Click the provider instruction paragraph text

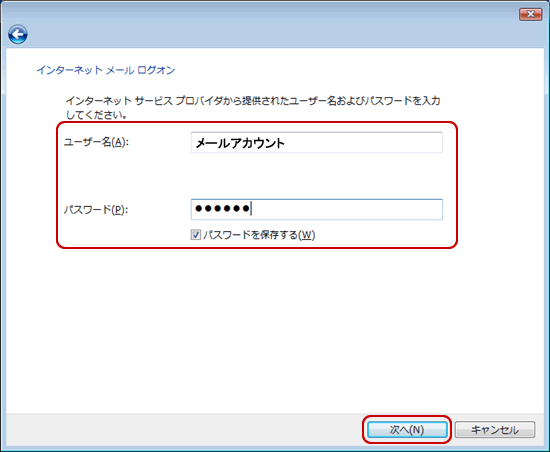[x=253, y=108]
